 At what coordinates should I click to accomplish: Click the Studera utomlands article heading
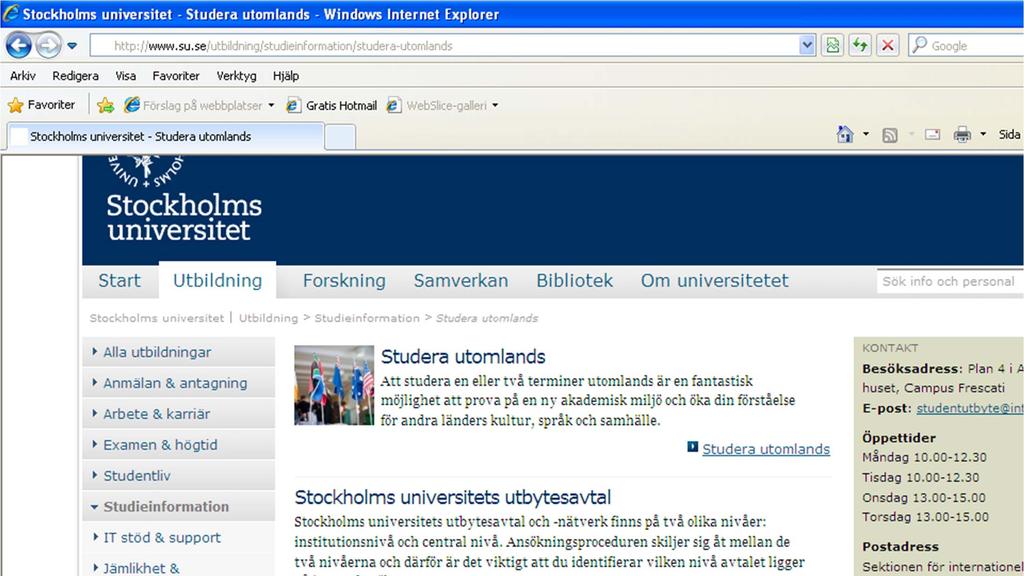coord(463,357)
